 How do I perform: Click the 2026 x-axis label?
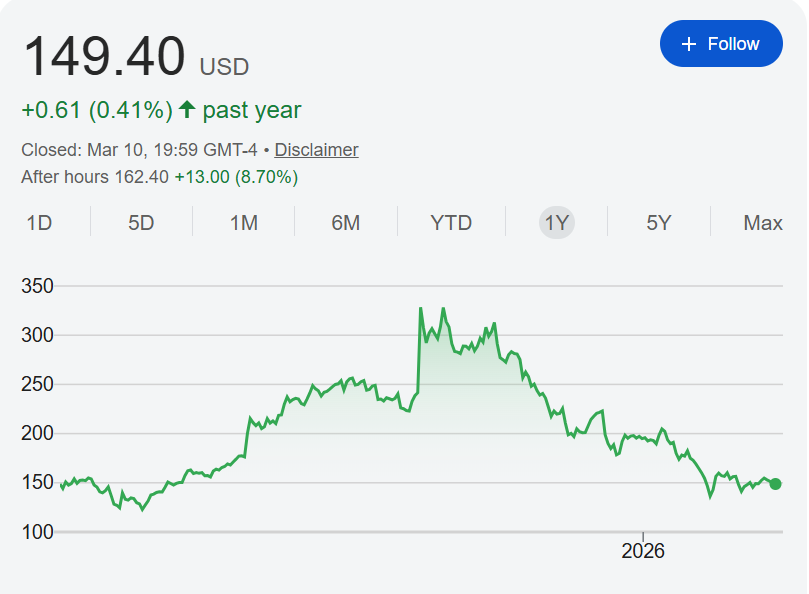(x=643, y=551)
